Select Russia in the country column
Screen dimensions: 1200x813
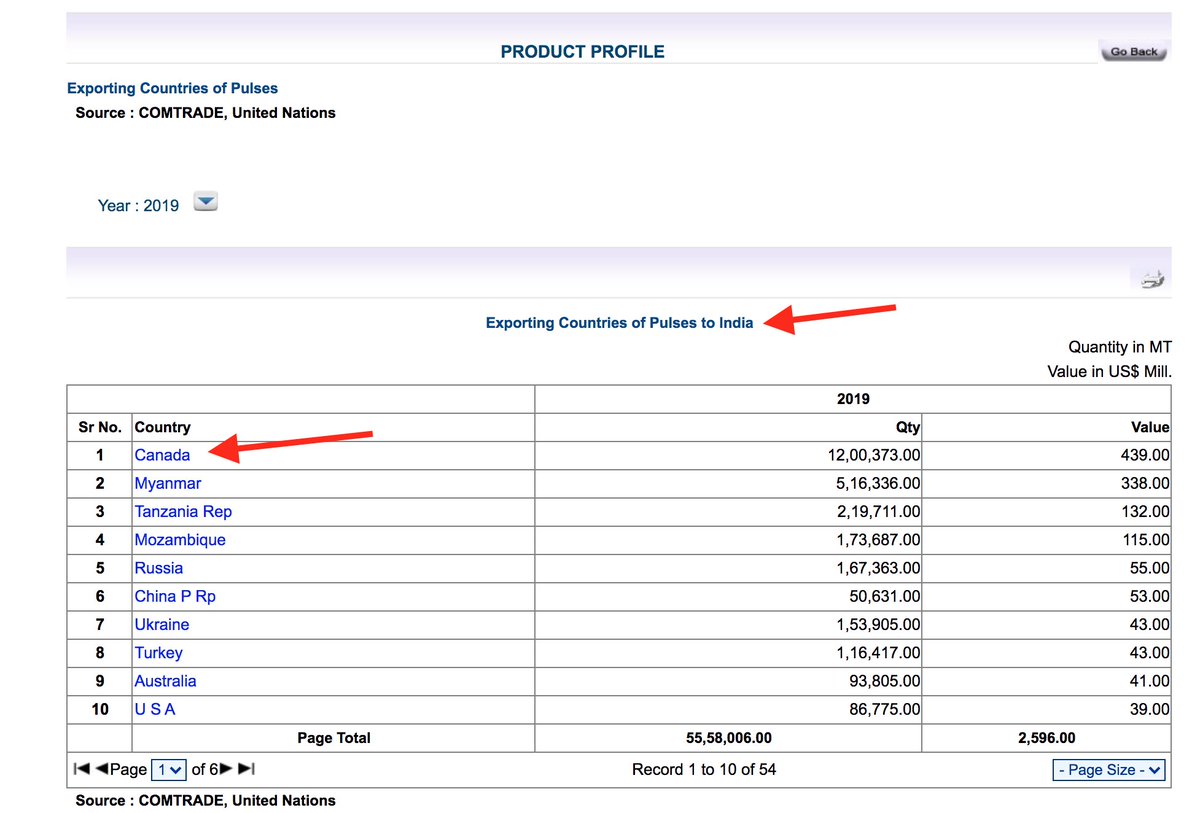point(158,567)
